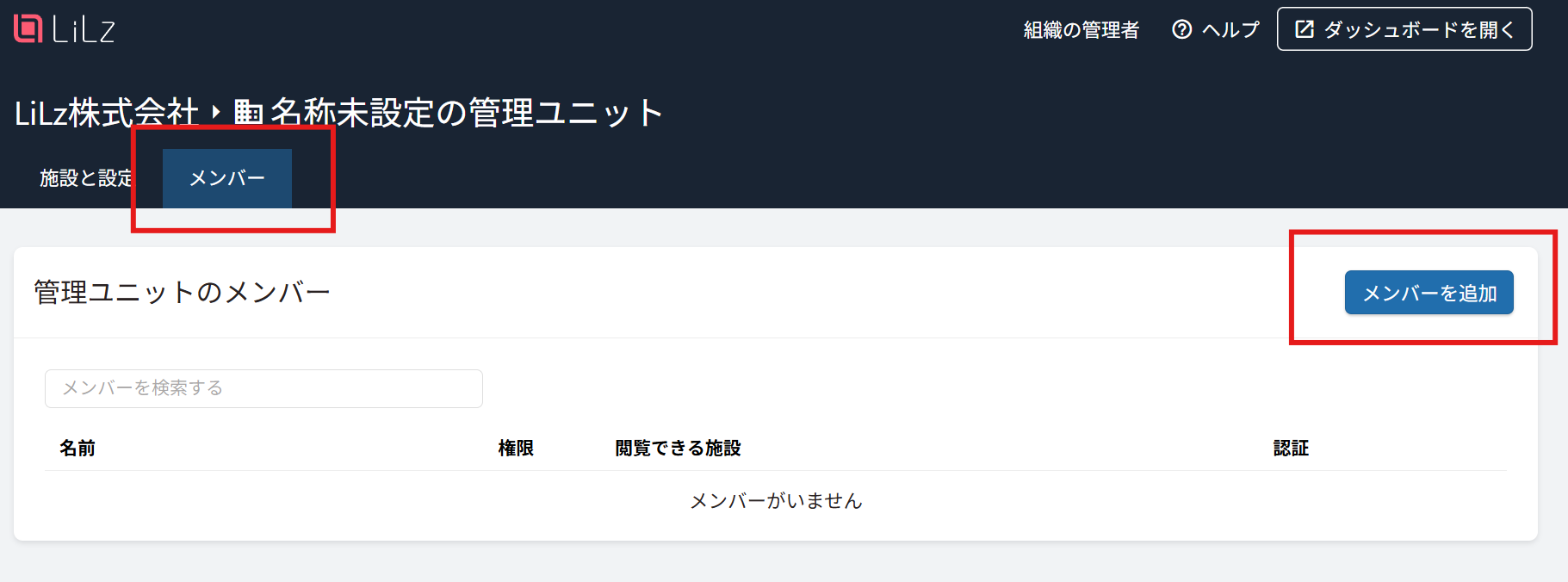Click the 権限 column header
The width and height of the screenshot is (1568, 582).
point(516,448)
